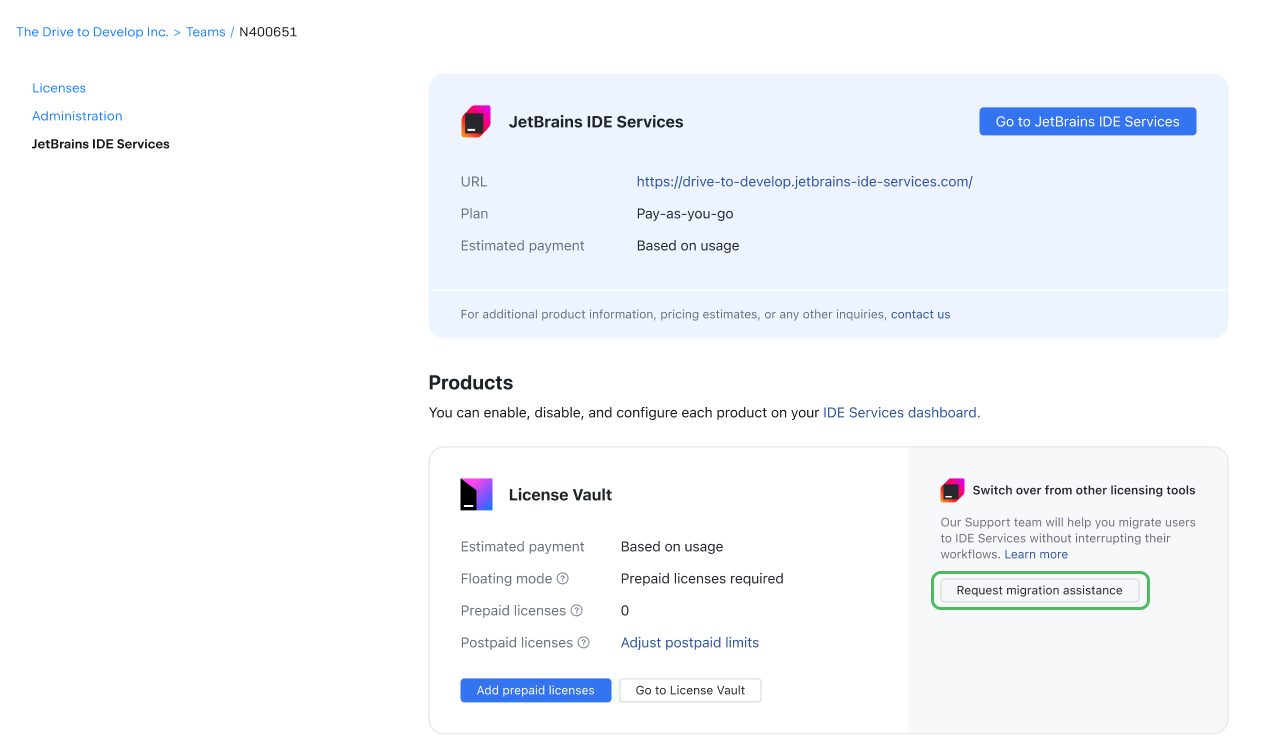Open the Licenses sidebar section
1261x748 pixels.
click(x=59, y=88)
